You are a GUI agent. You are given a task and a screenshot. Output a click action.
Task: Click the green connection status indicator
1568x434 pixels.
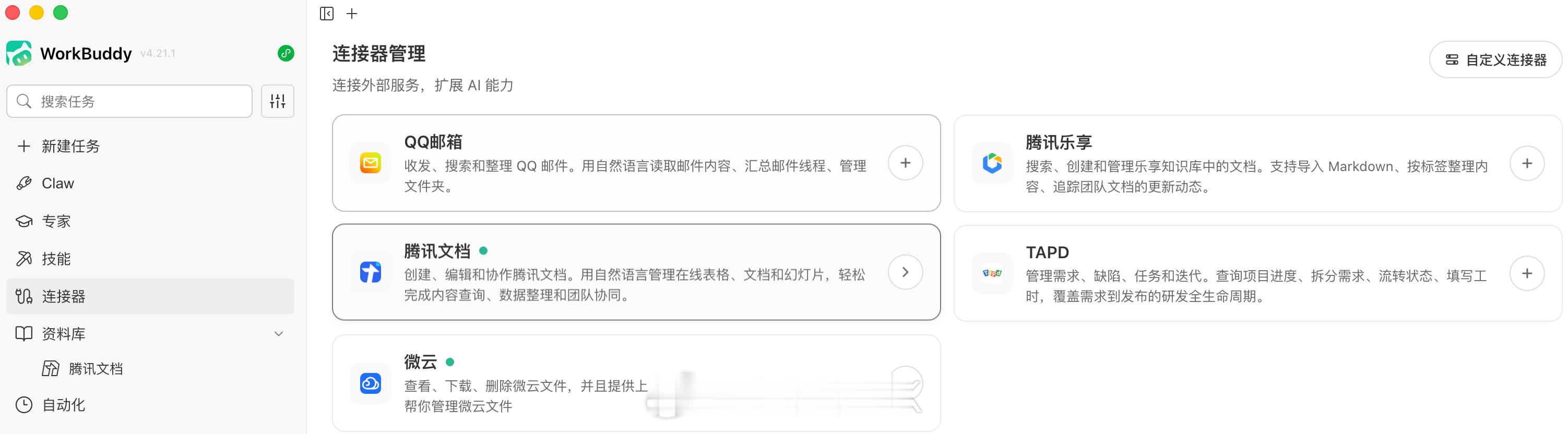click(x=285, y=54)
